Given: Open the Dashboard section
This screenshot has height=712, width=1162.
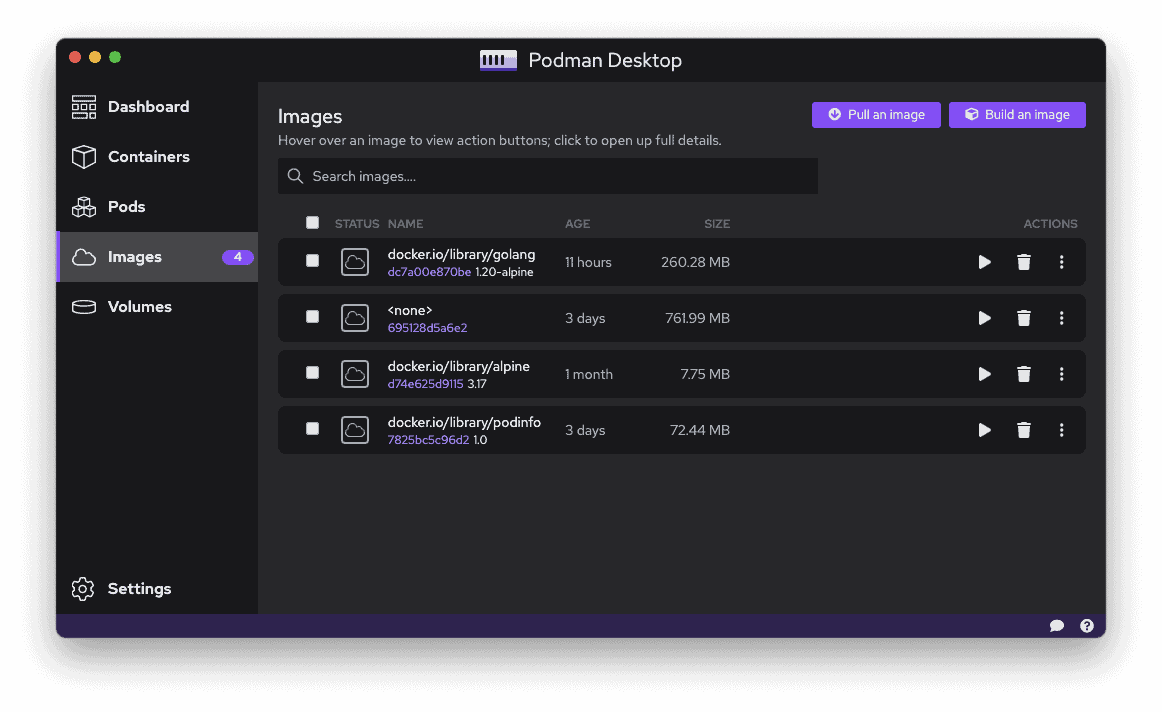Looking at the screenshot, I should tap(157, 107).
